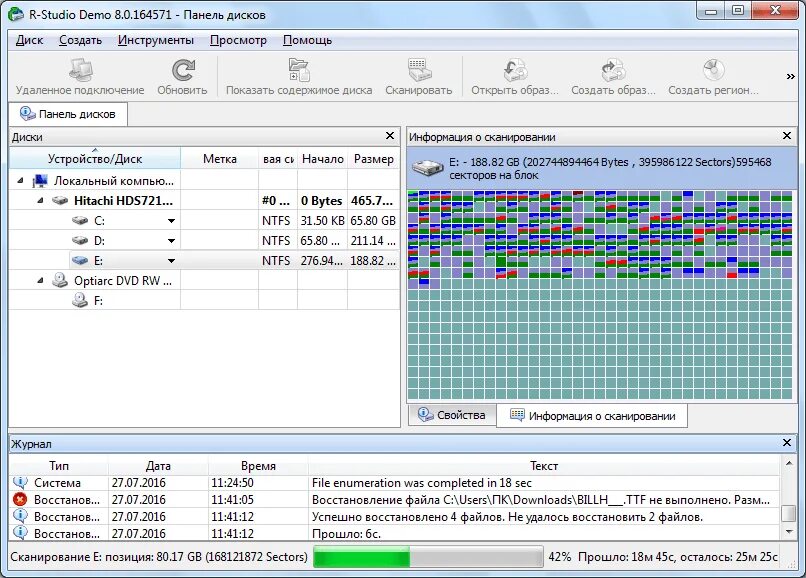
Task: Click the error icon of the 11:41:05 log entry
Action: tap(20, 499)
